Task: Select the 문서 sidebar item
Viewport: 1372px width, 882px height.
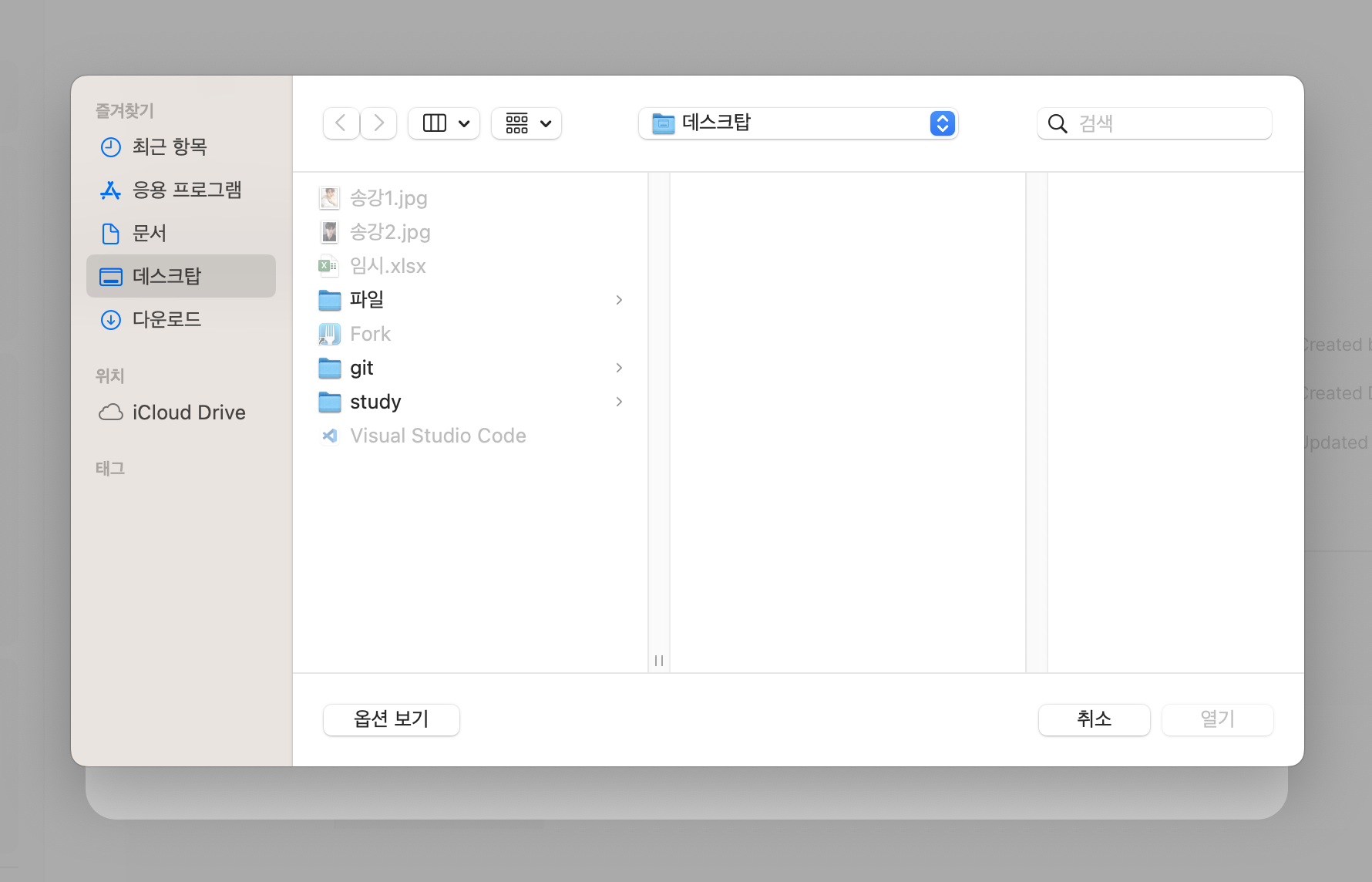Action: pos(149,233)
